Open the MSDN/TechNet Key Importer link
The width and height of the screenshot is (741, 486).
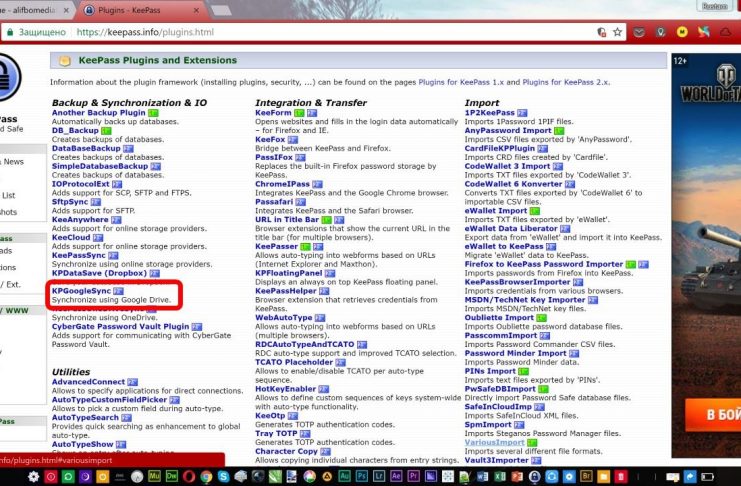(x=525, y=300)
